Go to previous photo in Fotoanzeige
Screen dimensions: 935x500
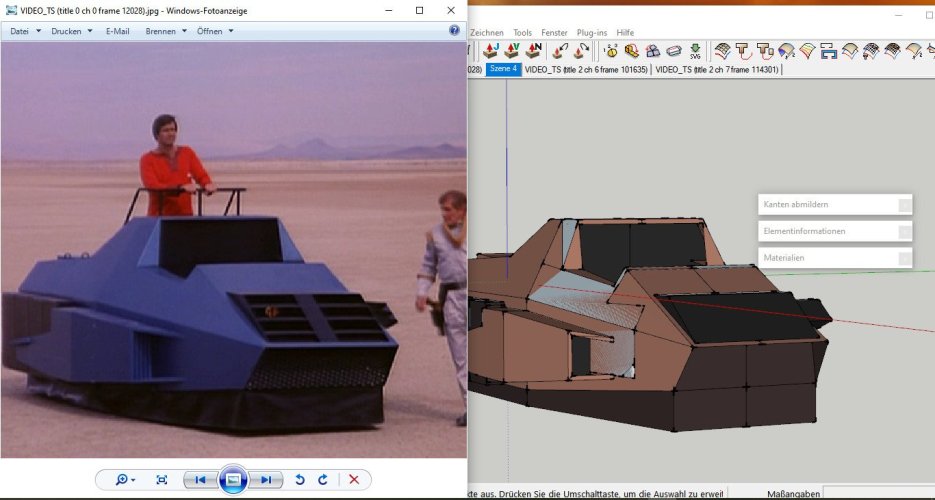point(200,480)
